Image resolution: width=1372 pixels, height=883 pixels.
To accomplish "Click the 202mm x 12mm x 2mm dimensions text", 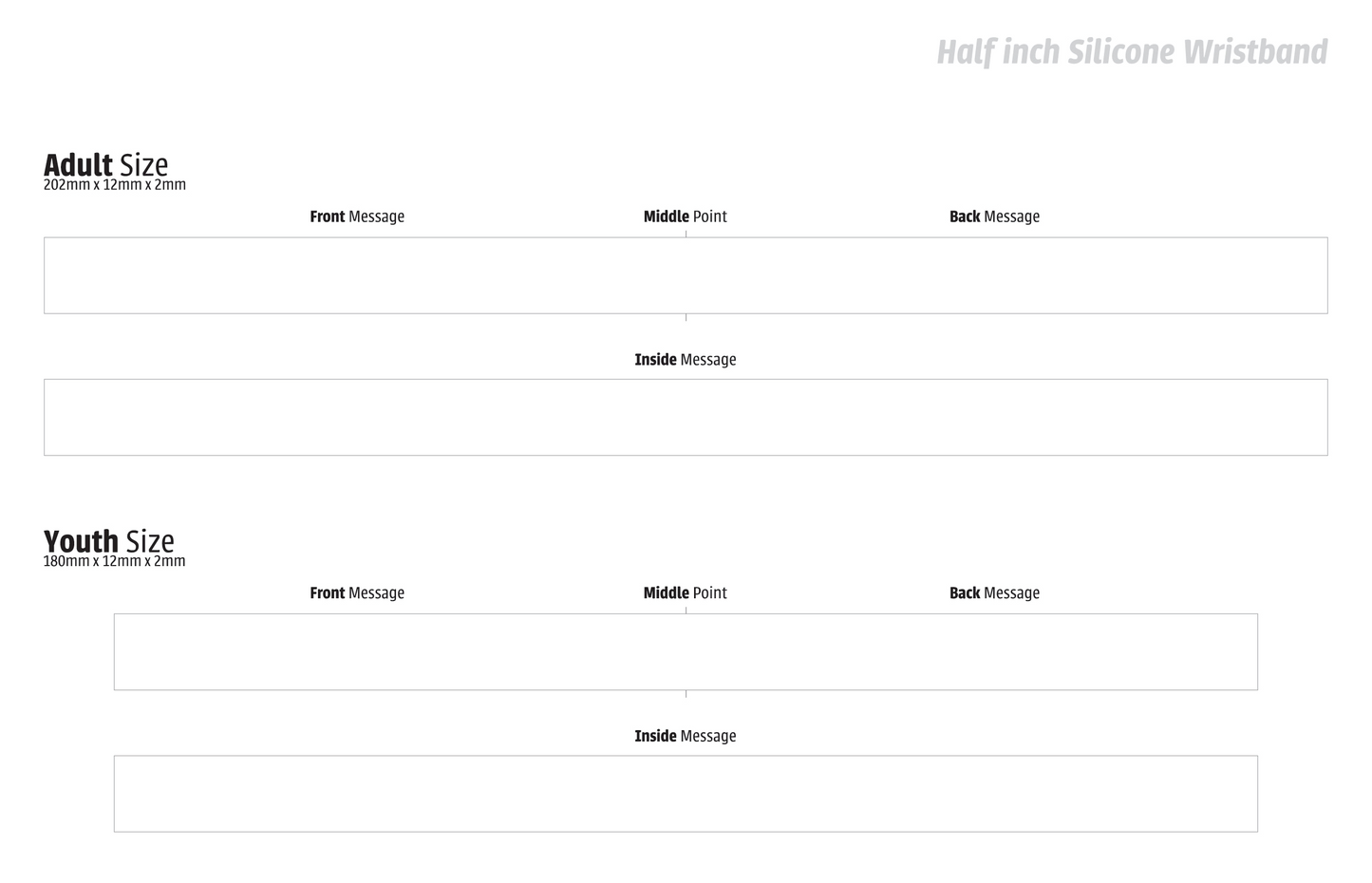I will (114, 185).
